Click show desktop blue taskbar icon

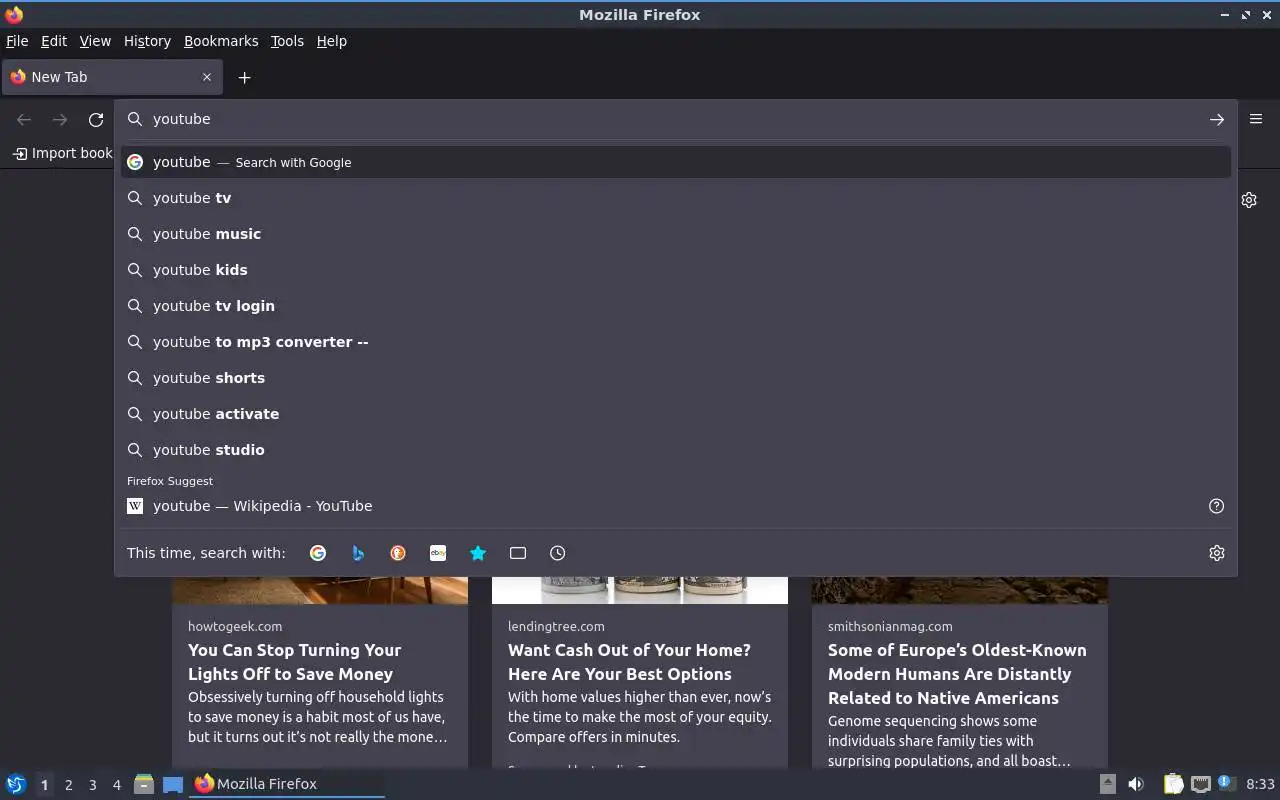173,784
